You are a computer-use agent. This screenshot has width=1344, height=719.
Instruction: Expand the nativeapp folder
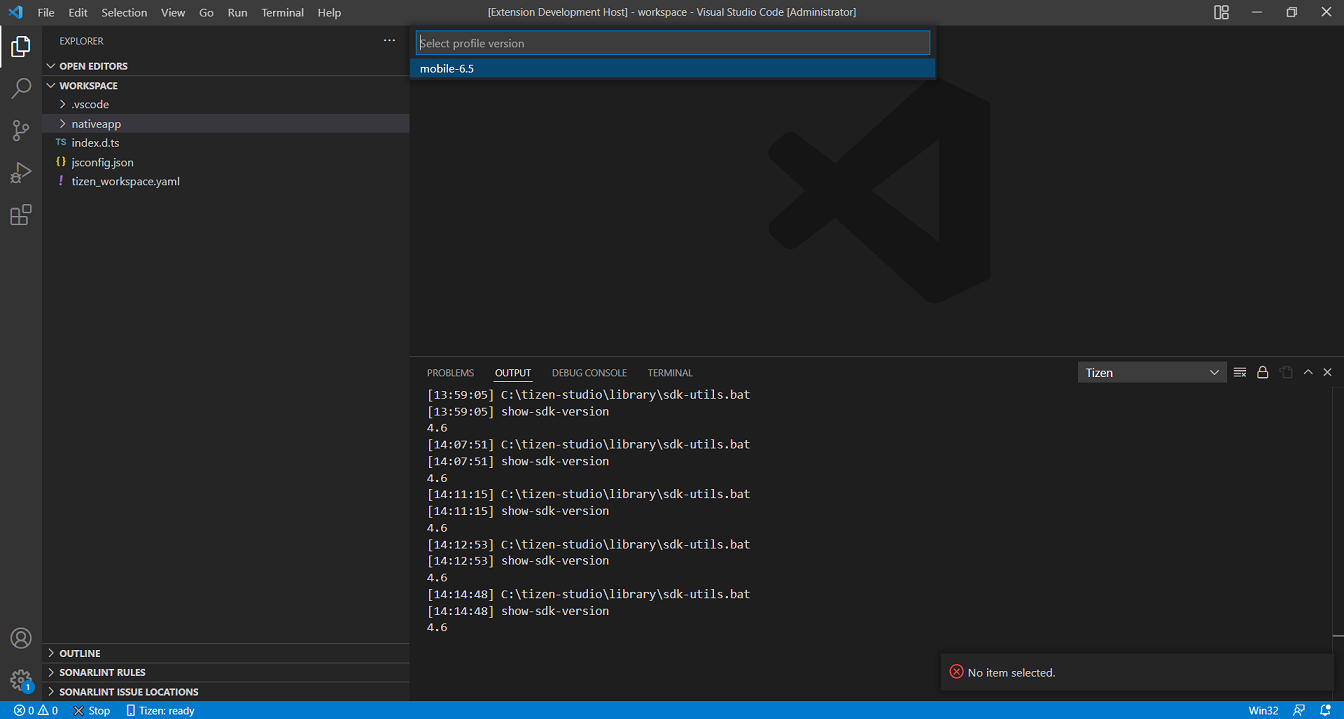click(96, 124)
